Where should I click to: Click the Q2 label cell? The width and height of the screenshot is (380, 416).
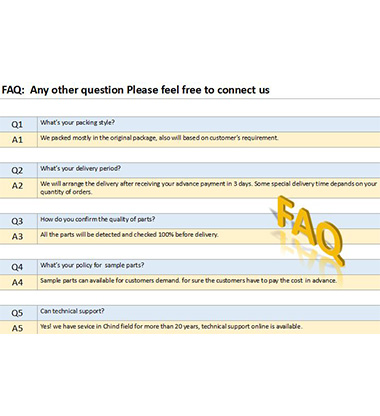click(18, 170)
